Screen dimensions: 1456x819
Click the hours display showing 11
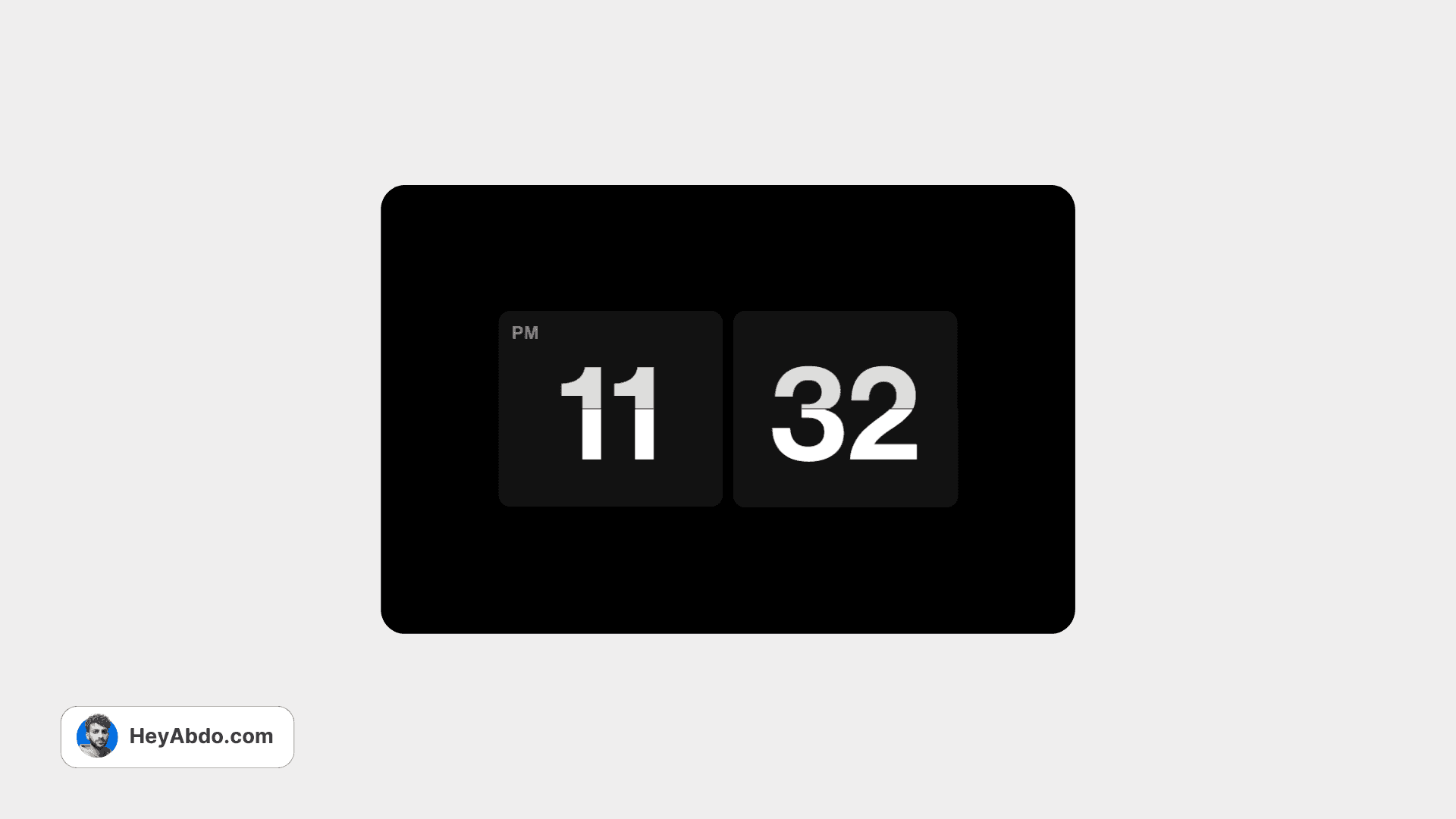click(610, 408)
